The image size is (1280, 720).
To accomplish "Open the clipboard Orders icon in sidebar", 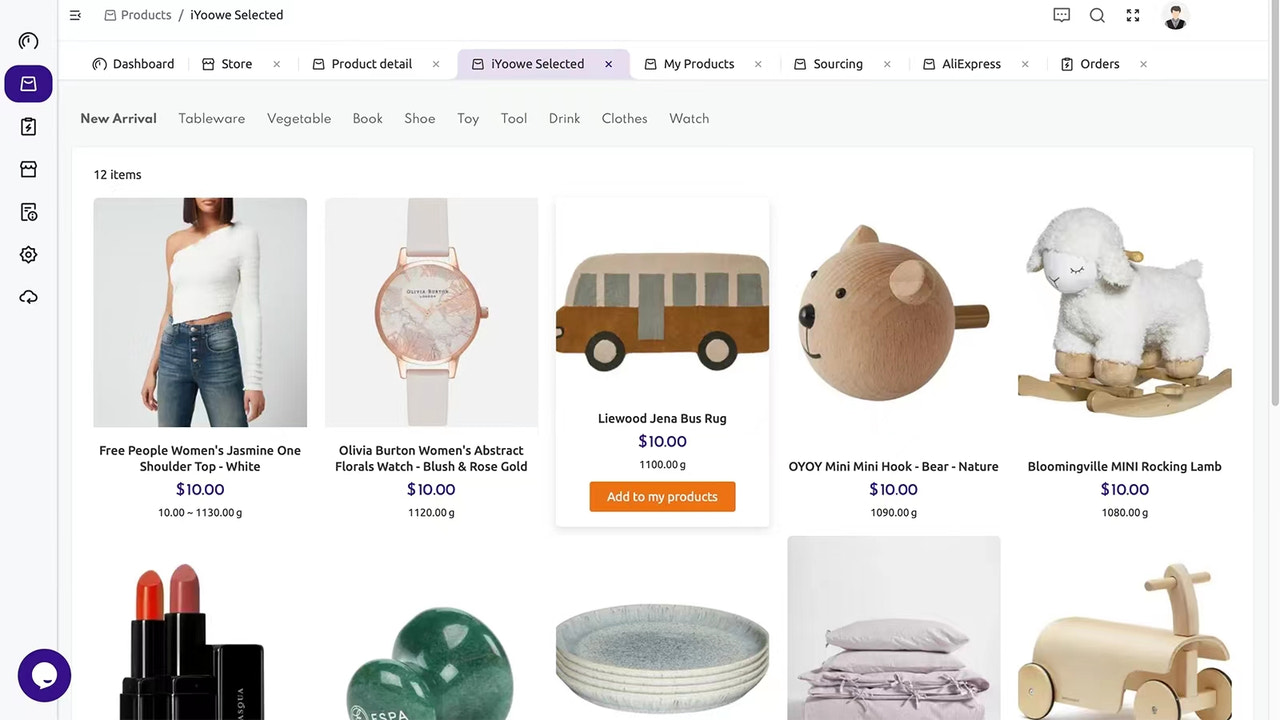I will pyautogui.click(x=28, y=126).
